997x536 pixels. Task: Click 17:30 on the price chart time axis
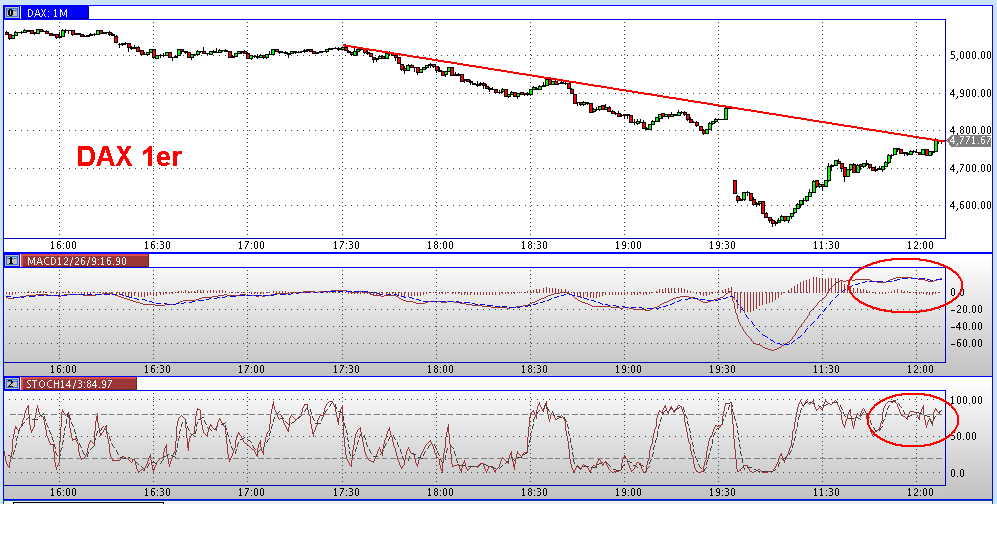[346, 245]
